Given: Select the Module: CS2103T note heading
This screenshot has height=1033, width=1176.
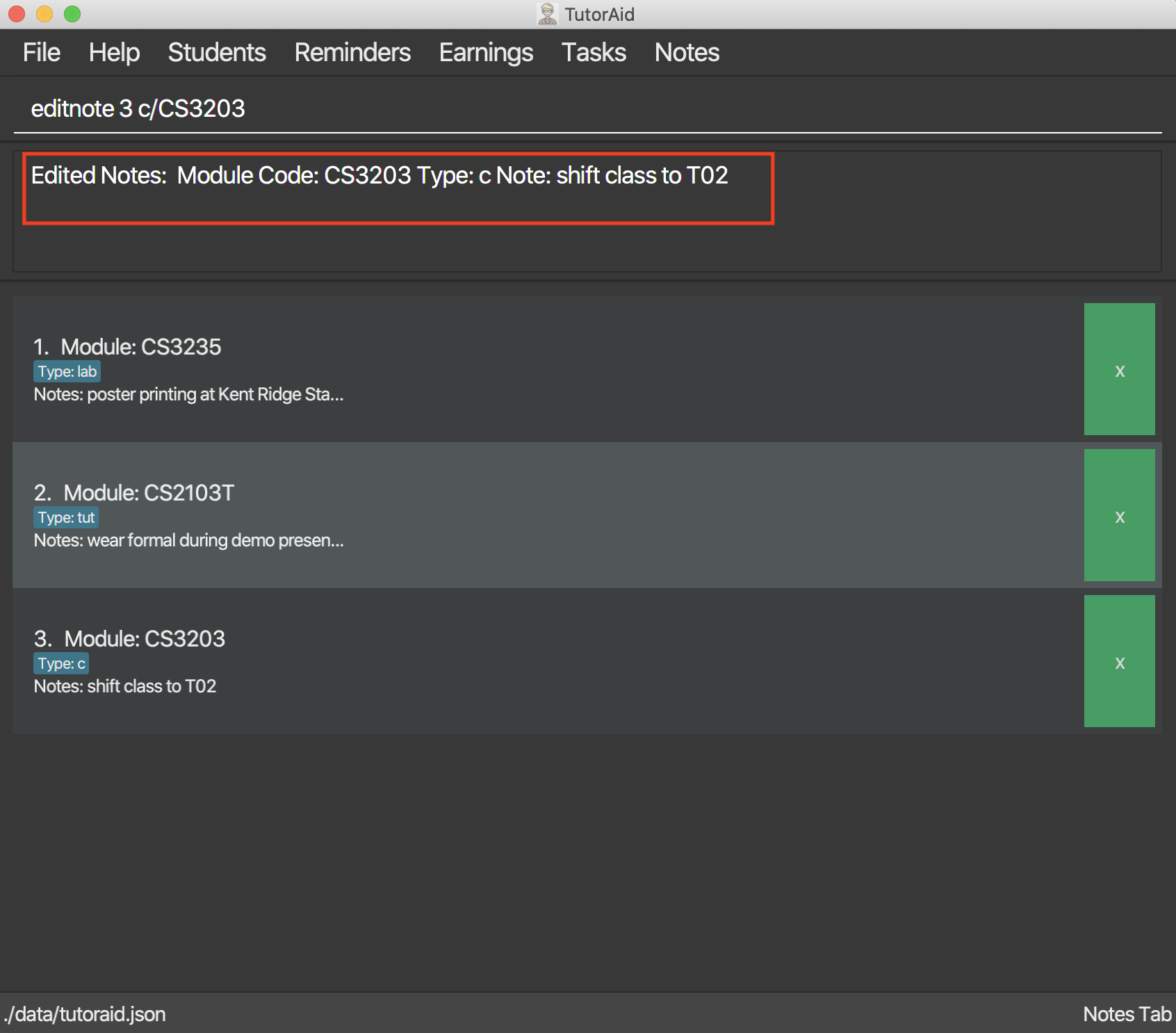Looking at the screenshot, I should (x=149, y=493).
